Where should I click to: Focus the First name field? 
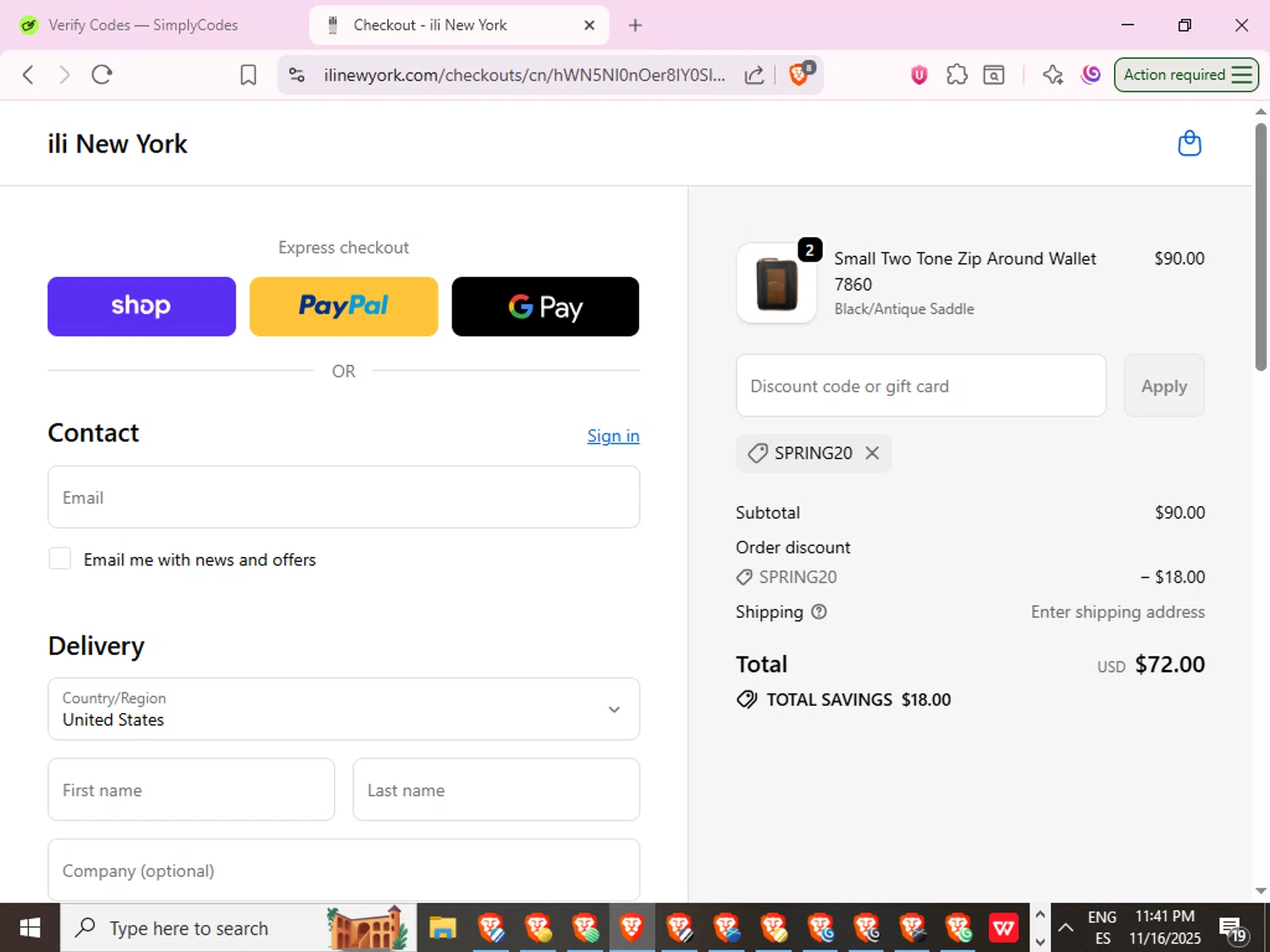tap(191, 790)
